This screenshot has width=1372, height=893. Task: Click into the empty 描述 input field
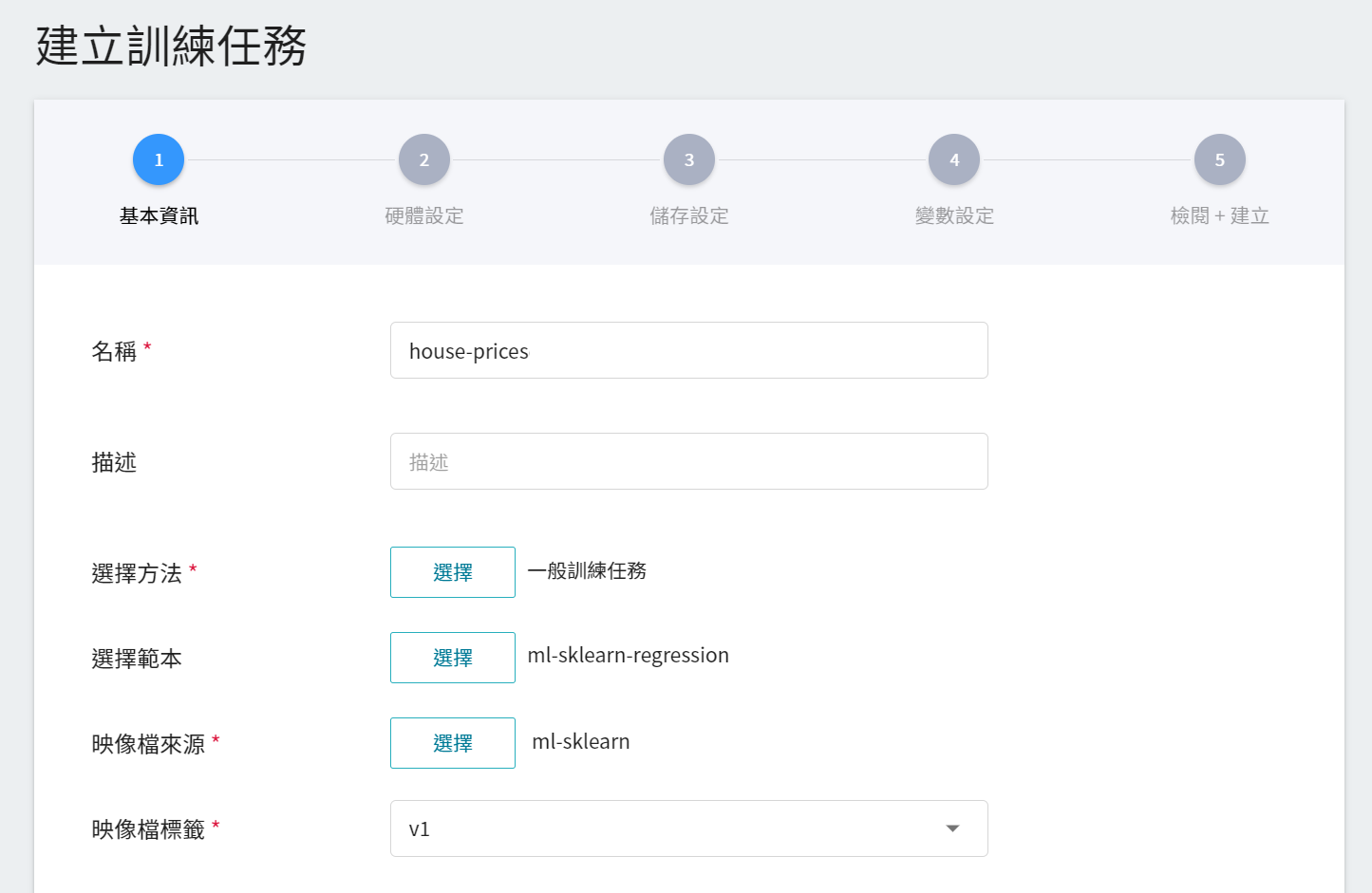point(688,461)
